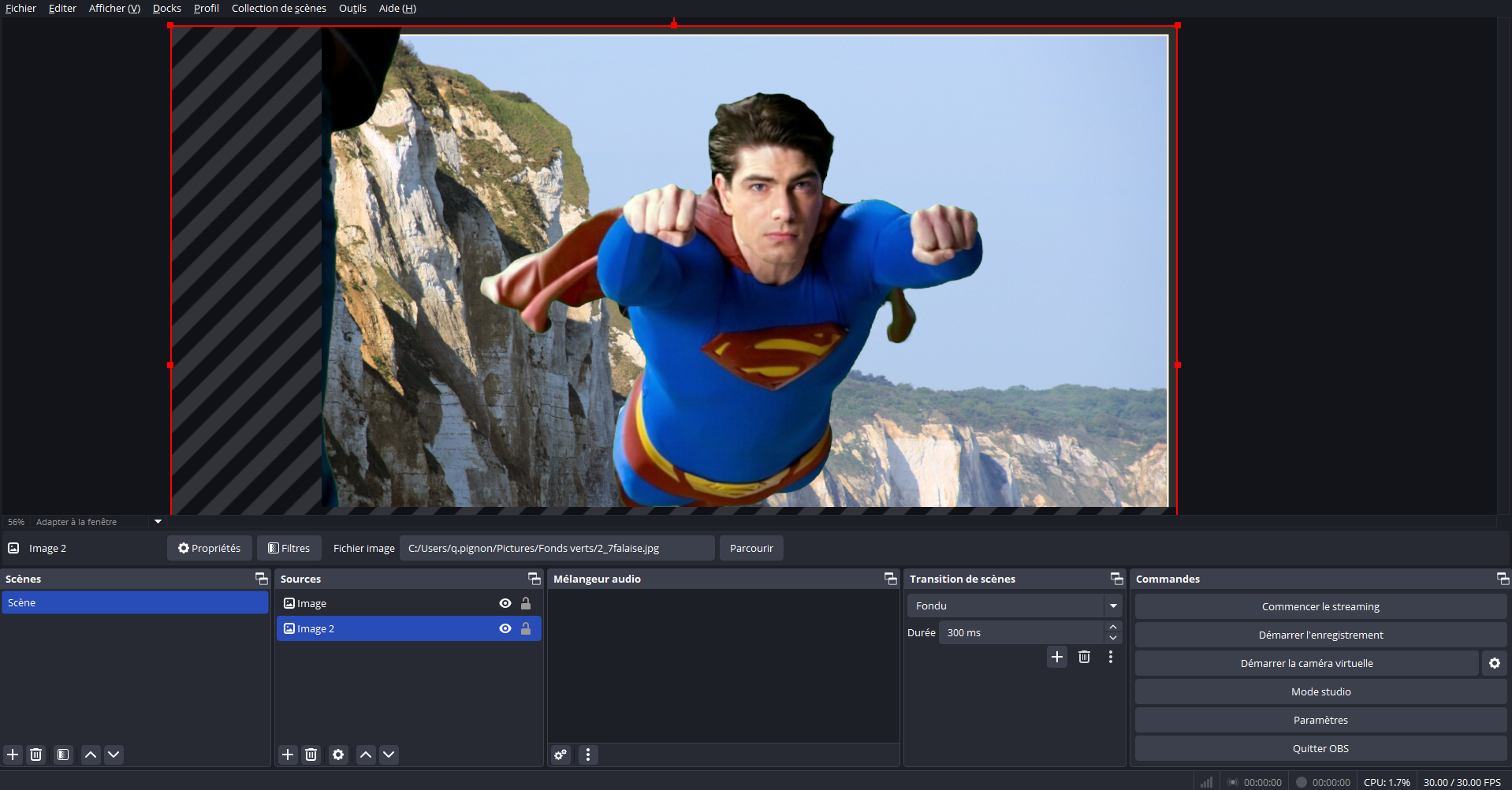The width and height of the screenshot is (1512, 790).
Task: Lock the Image source
Action: click(526, 603)
